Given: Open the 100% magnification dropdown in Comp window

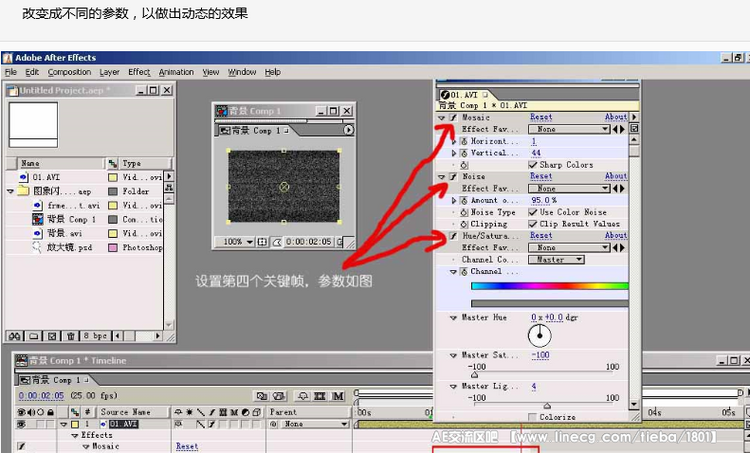Looking at the screenshot, I should click(x=234, y=242).
